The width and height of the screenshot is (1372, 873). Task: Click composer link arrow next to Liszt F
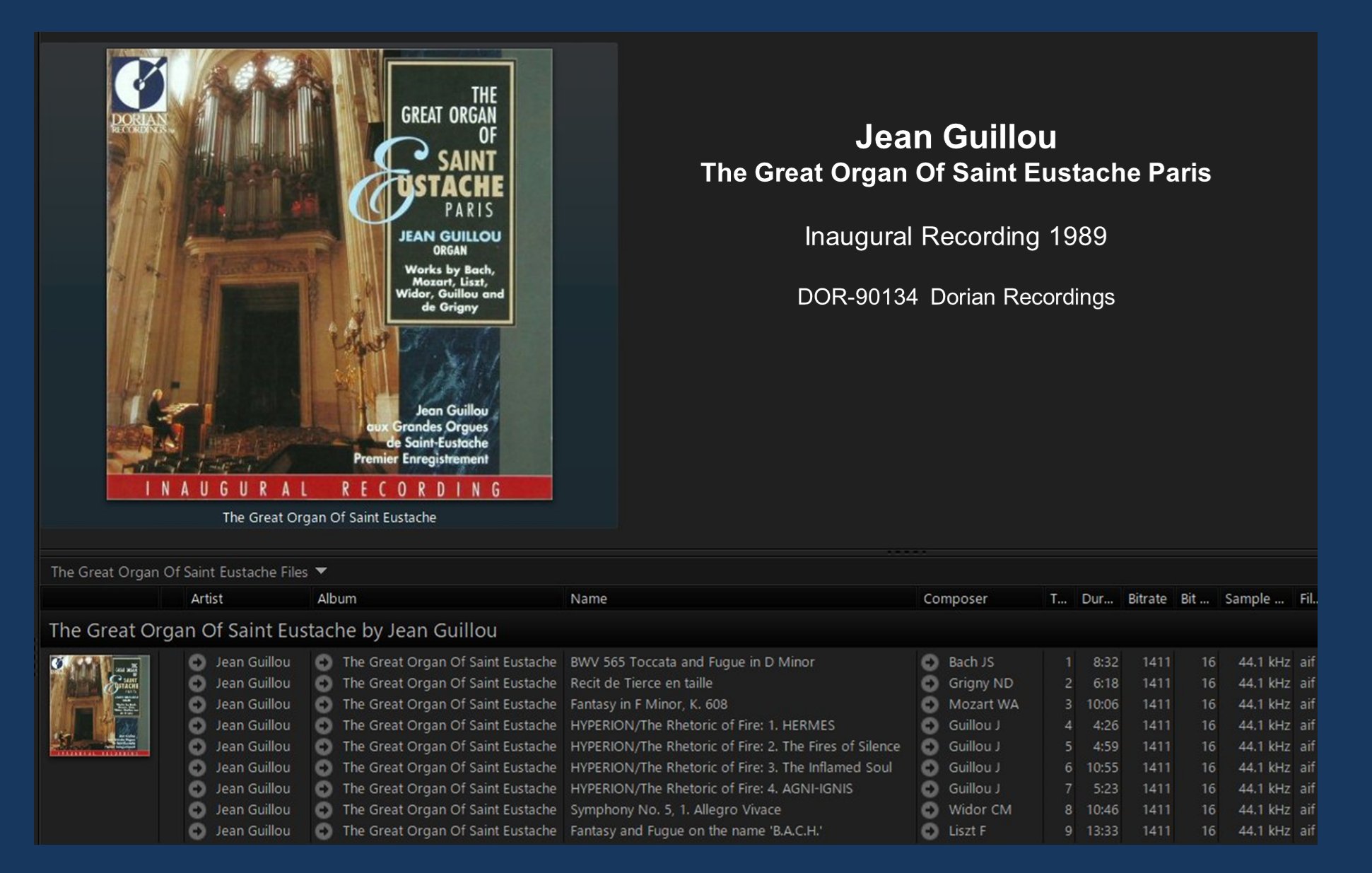(x=930, y=831)
